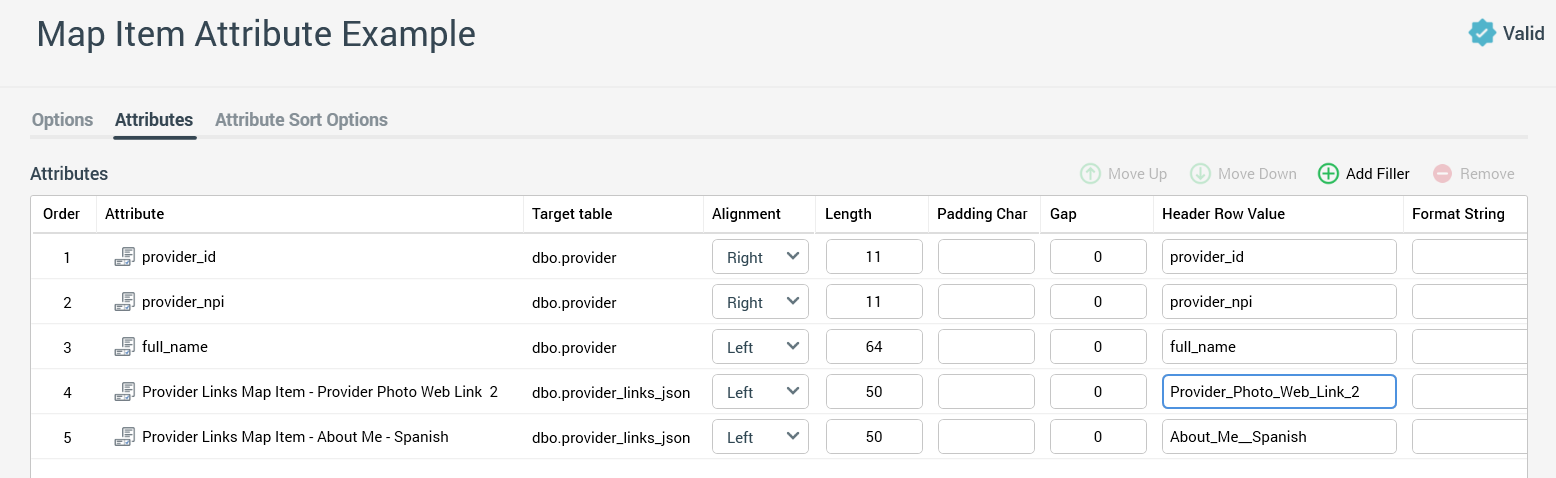Click the Remove minus icon

[1442, 174]
